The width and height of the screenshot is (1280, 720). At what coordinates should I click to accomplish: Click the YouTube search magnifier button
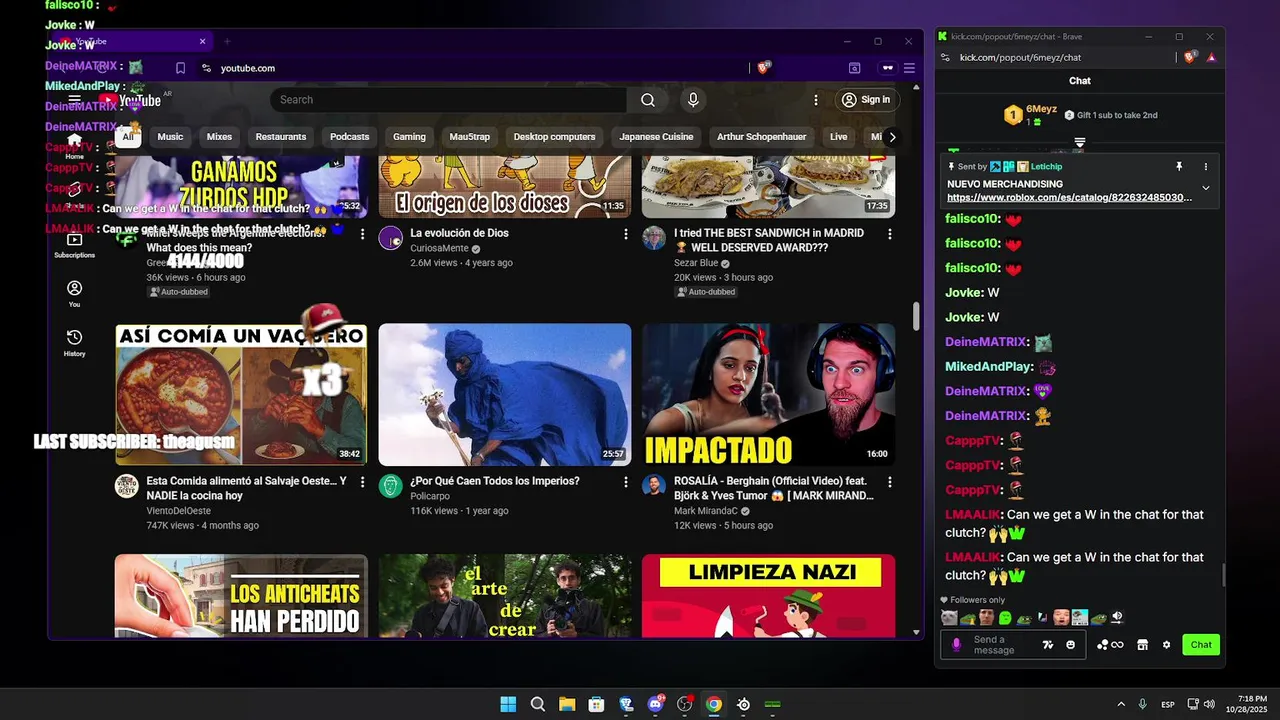tap(648, 100)
